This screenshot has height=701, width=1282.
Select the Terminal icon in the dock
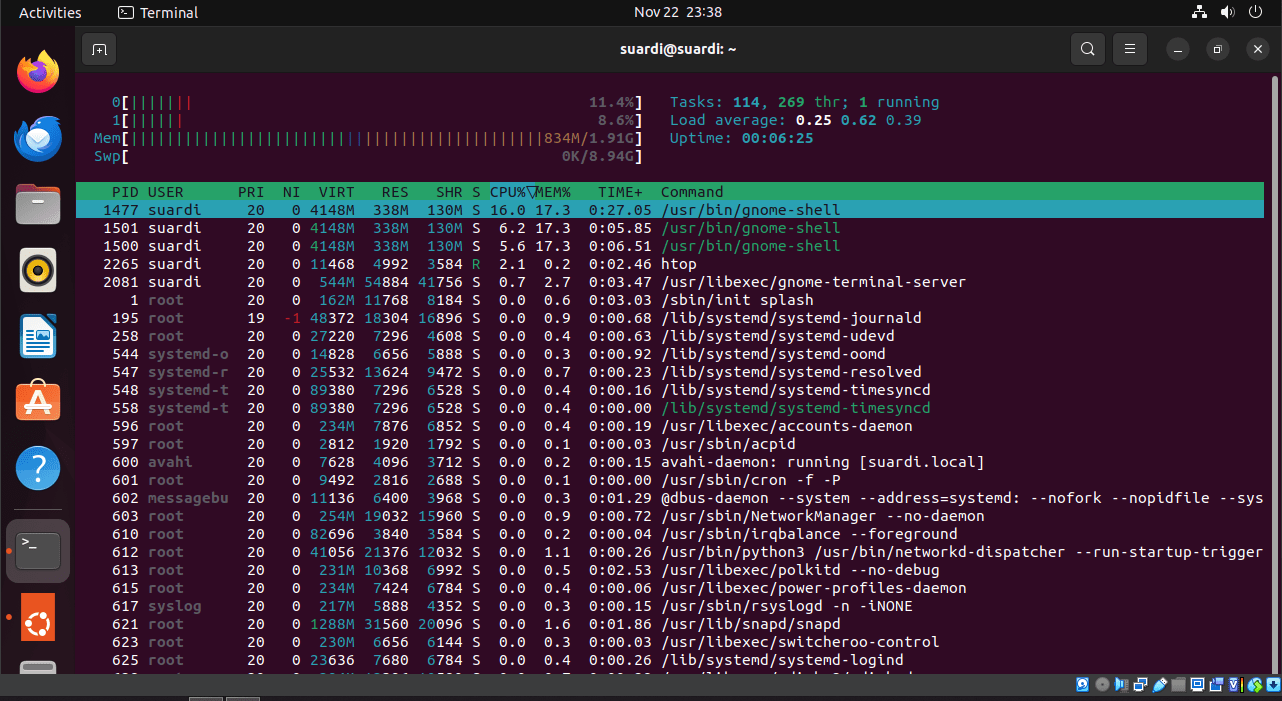[38, 551]
